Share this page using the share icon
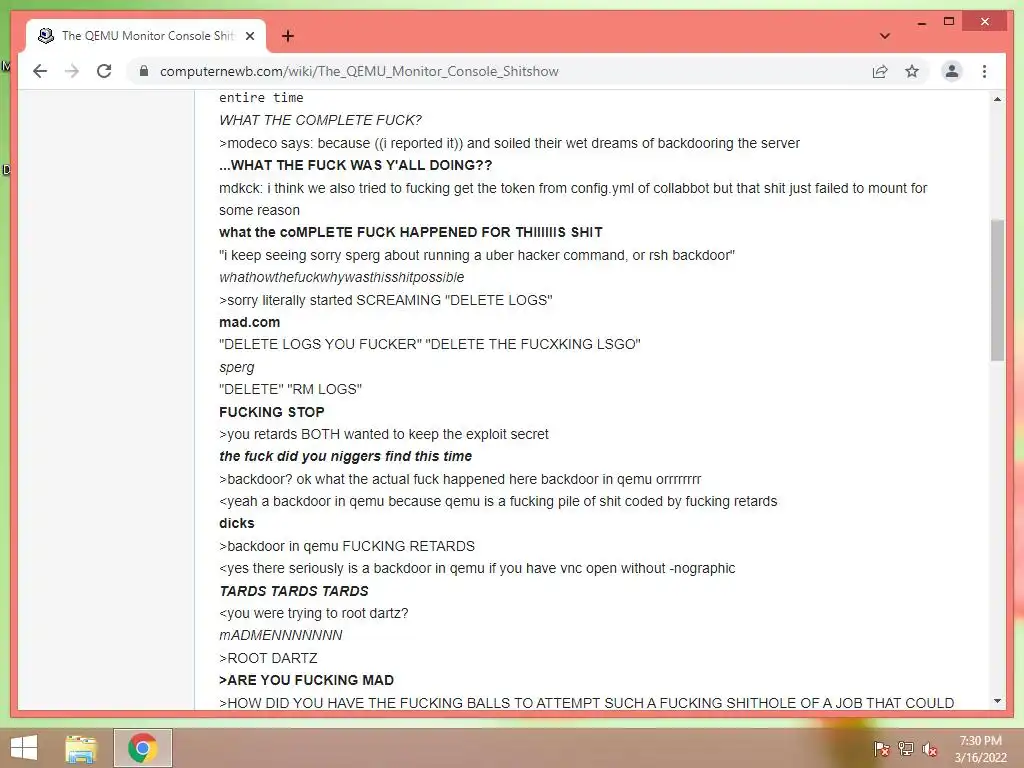This screenshot has width=1024, height=768. pyautogui.click(x=880, y=71)
